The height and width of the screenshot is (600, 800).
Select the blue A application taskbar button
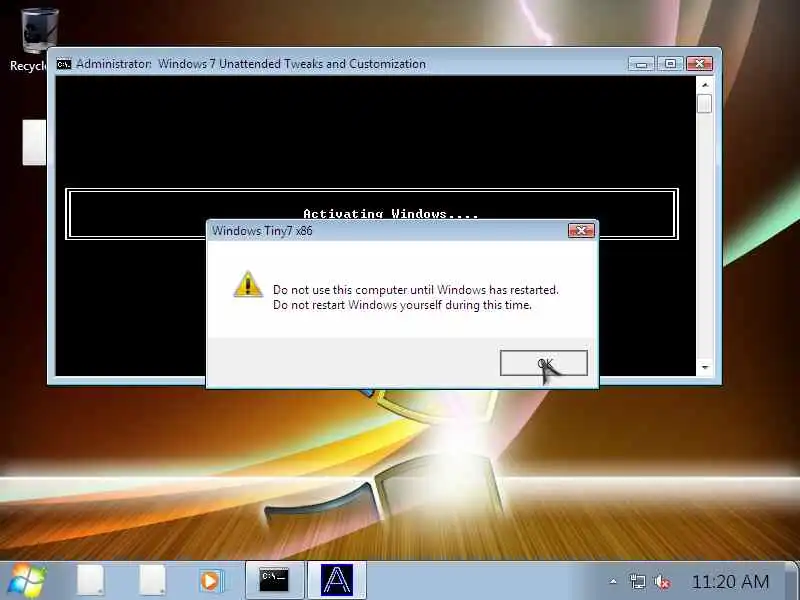click(x=337, y=580)
